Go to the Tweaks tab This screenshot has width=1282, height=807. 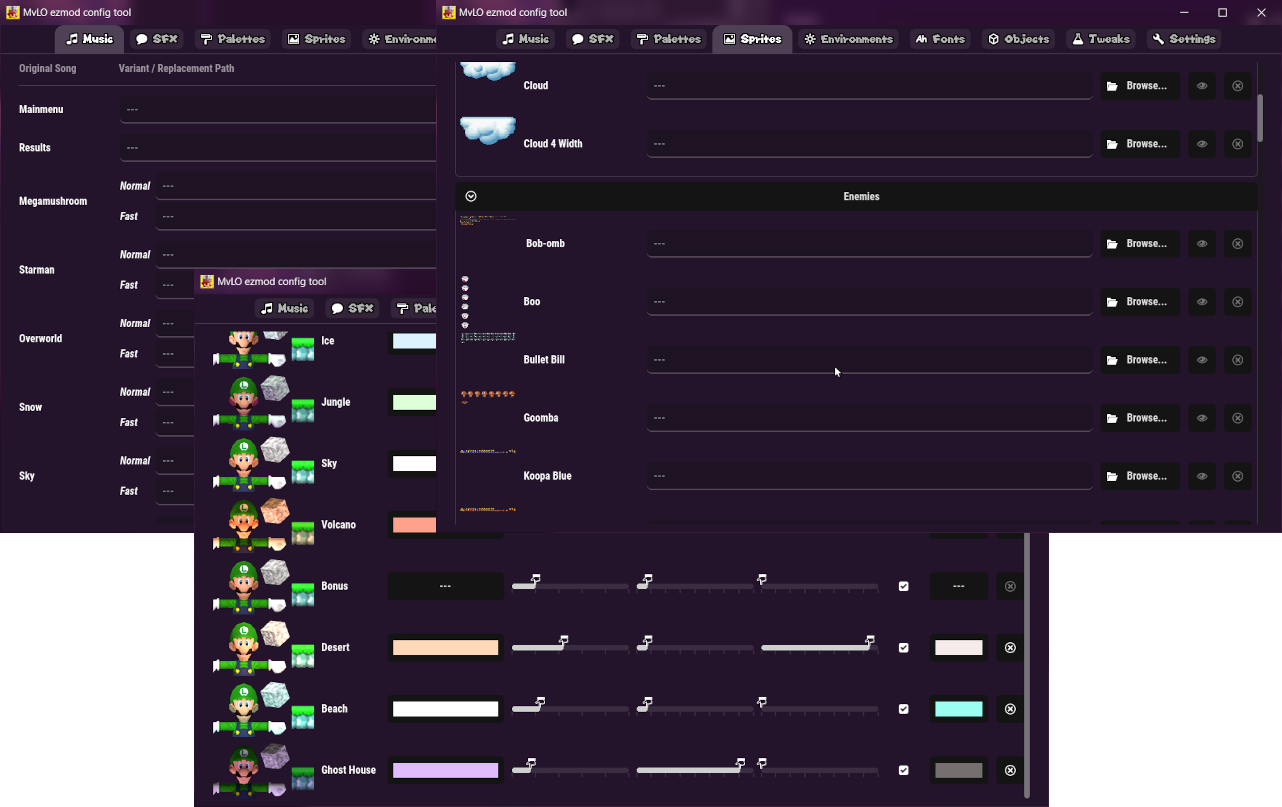pos(1100,39)
